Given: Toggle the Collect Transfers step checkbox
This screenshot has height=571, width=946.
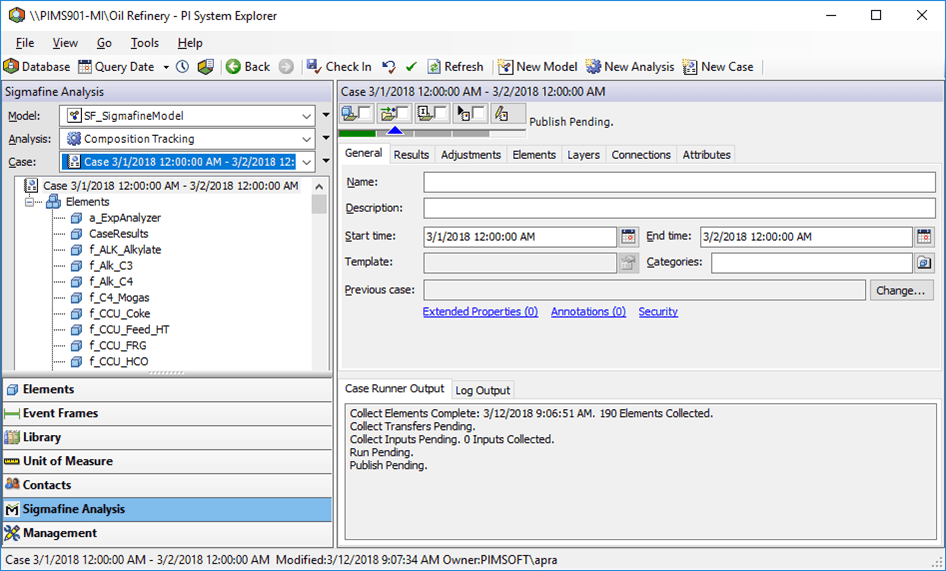Looking at the screenshot, I should click(x=402, y=113).
